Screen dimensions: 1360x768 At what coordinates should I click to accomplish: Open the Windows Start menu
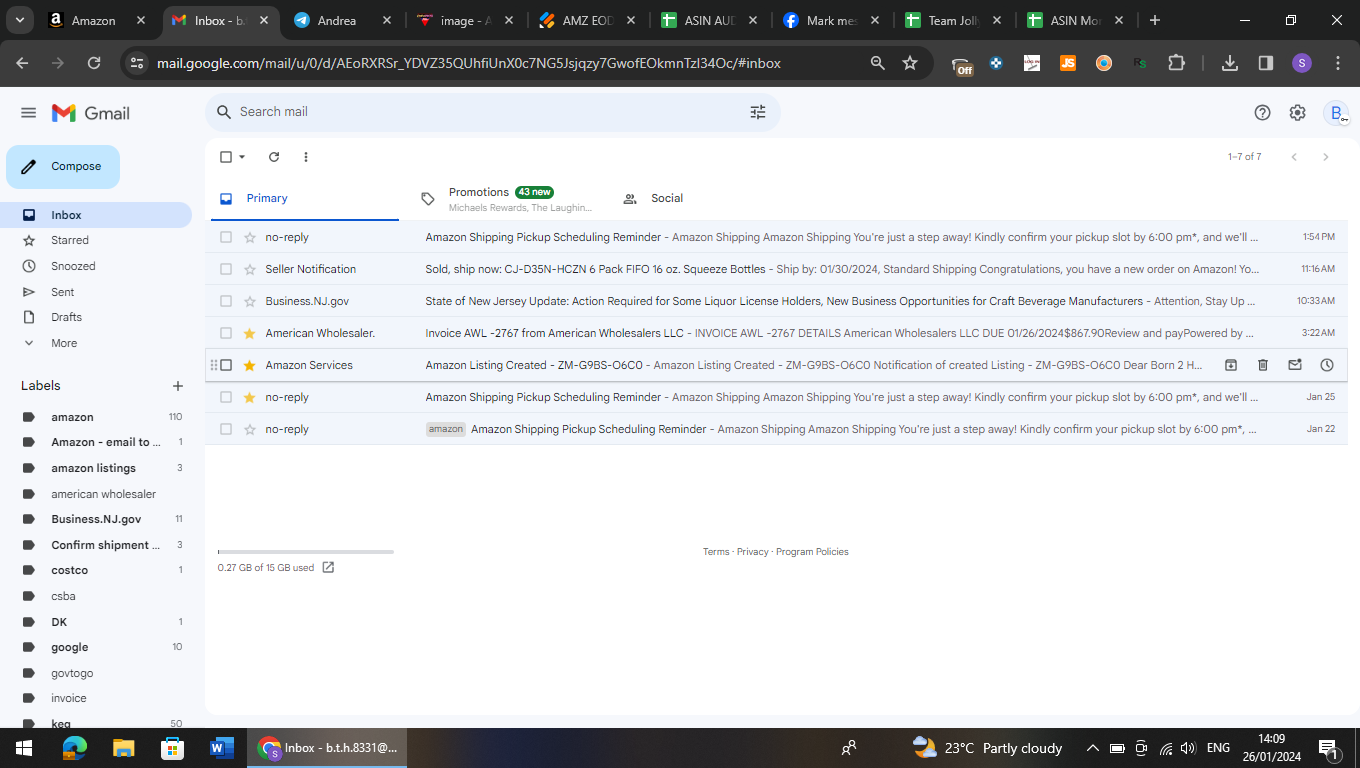click(24, 748)
